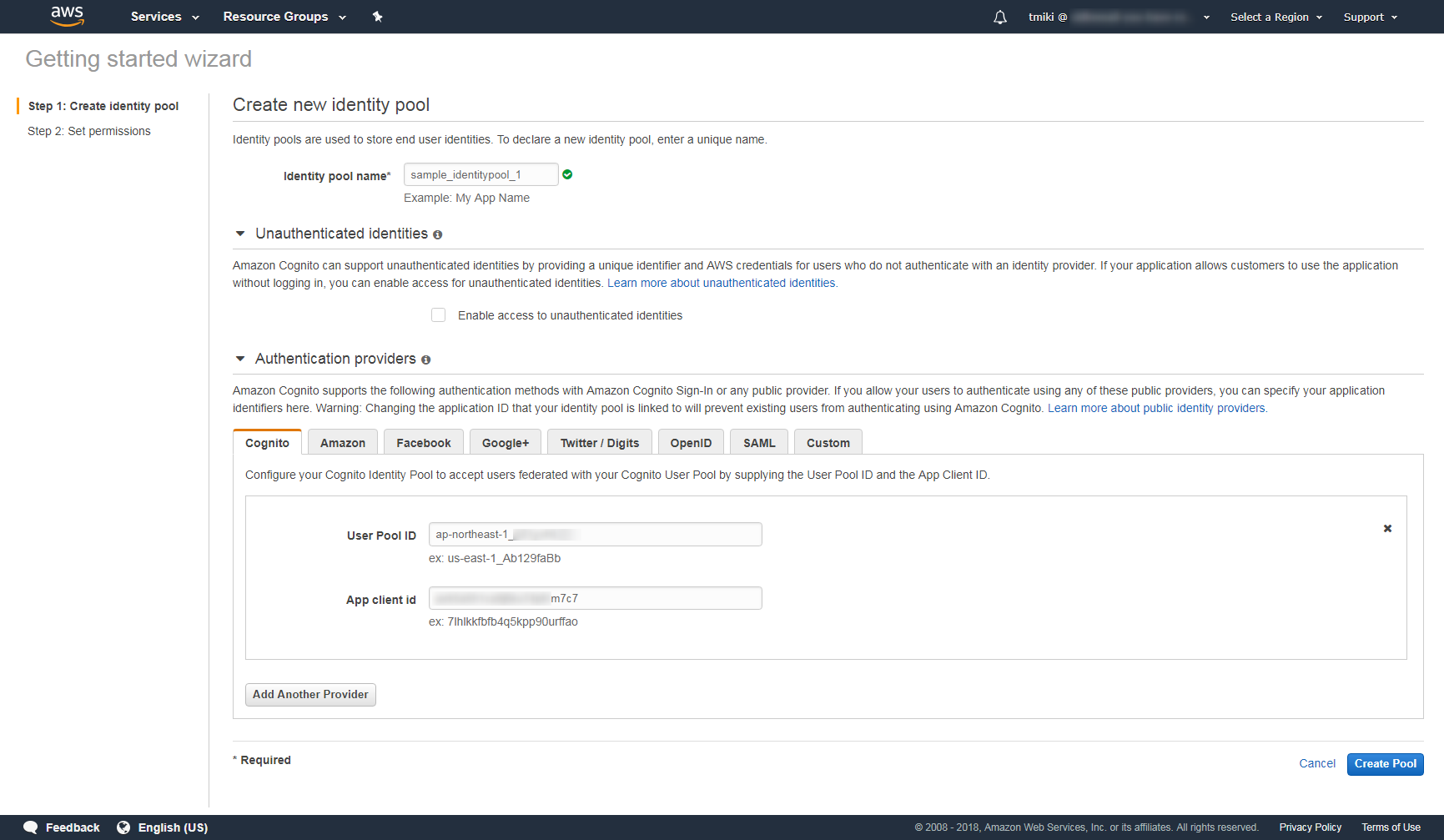1444x840 pixels.
Task: Open the notifications bell
Action: pyautogui.click(x=999, y=16)
